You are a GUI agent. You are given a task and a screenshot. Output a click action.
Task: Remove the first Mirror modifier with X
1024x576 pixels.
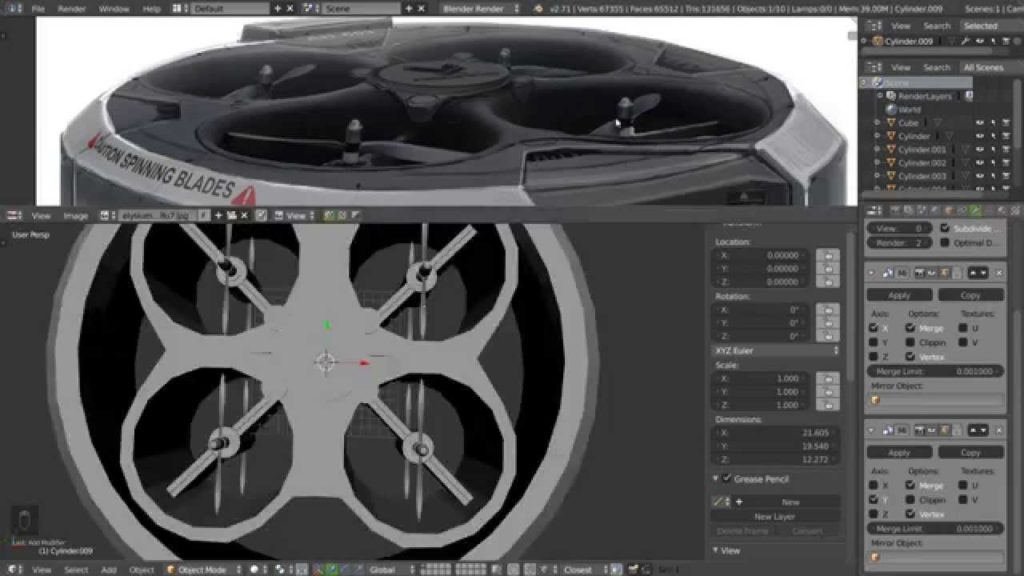[999, 273]
